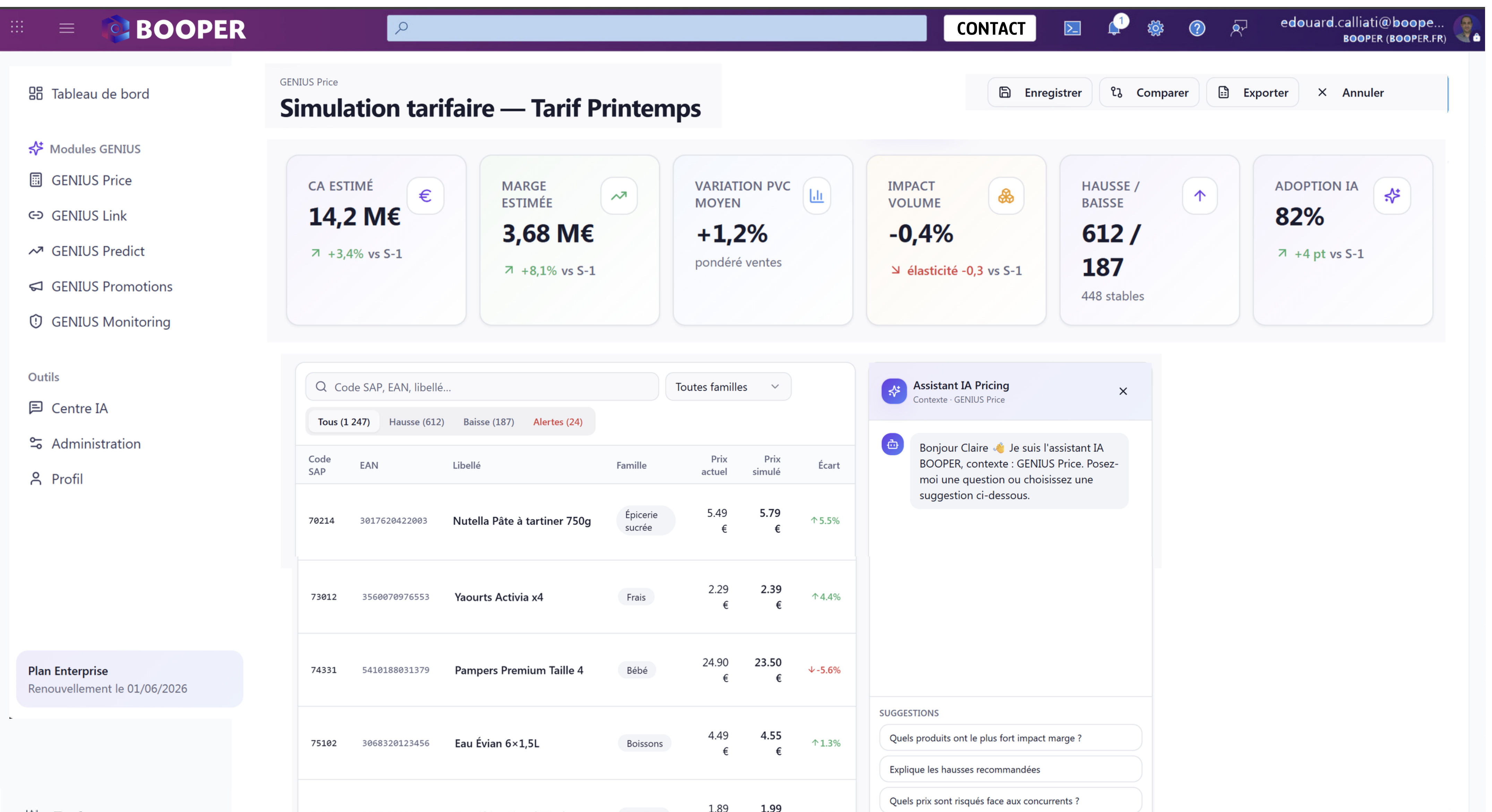Screen dimensions: 1492x812
Task: Click the bot avatar beside the greeting message
Action: pos(893,444)
